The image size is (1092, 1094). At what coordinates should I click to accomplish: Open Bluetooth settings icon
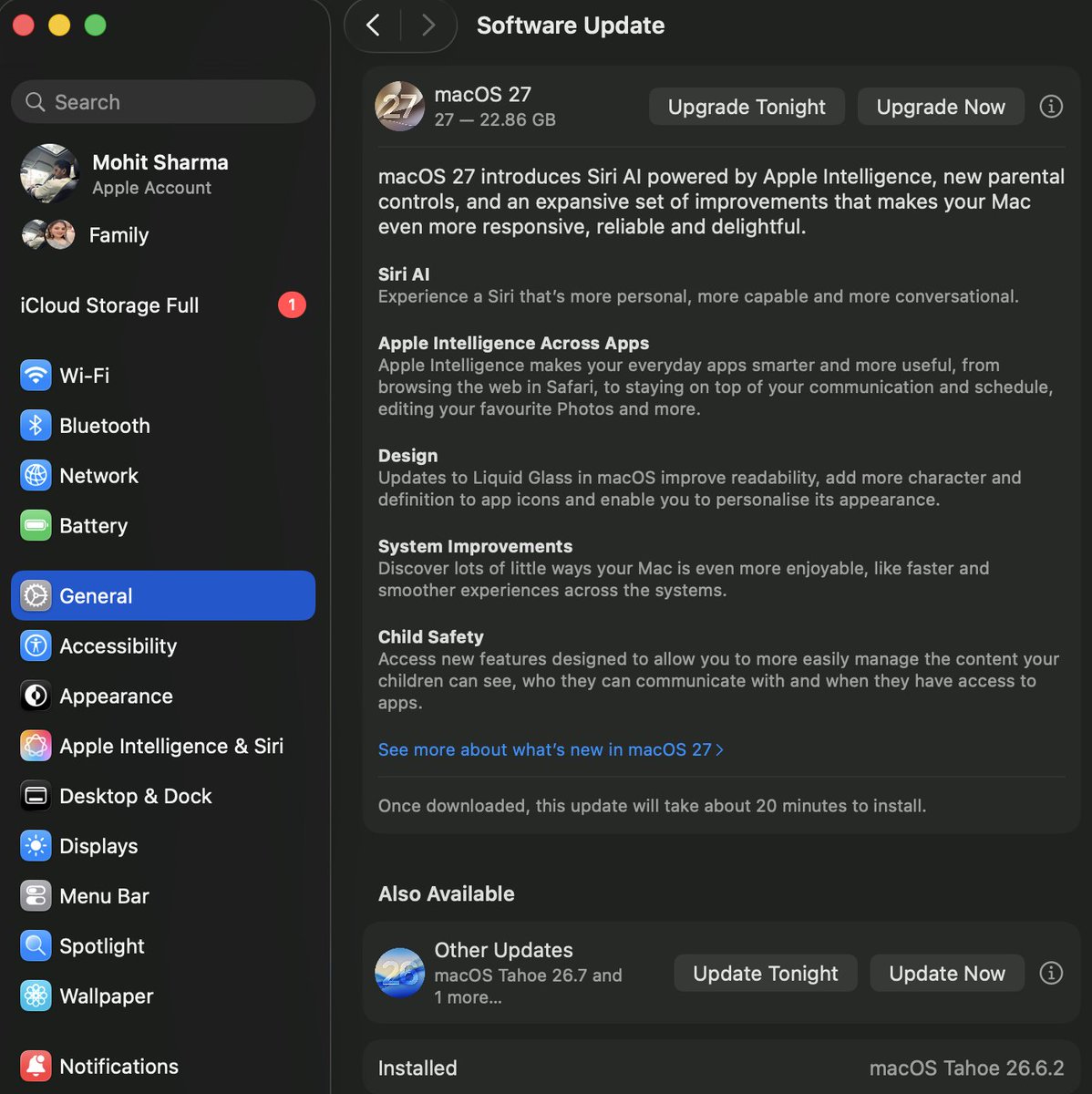(36, 425)
